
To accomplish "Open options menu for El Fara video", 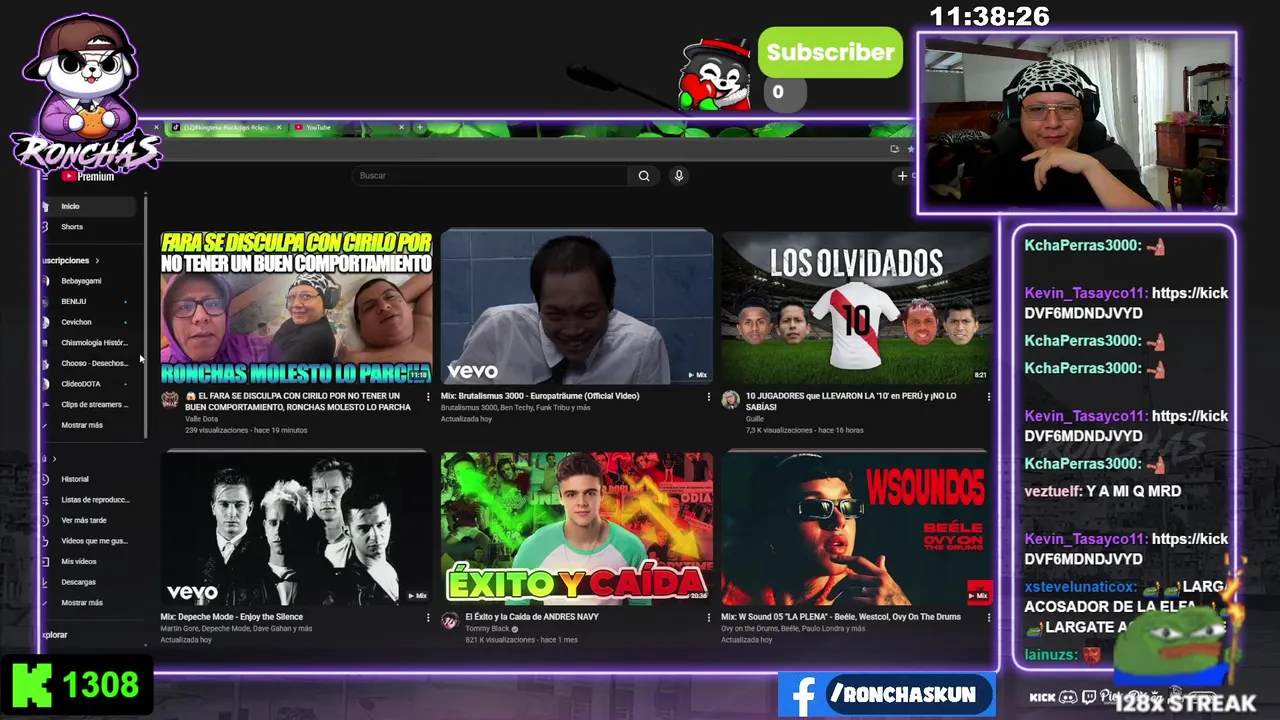I will pos(428,397).
